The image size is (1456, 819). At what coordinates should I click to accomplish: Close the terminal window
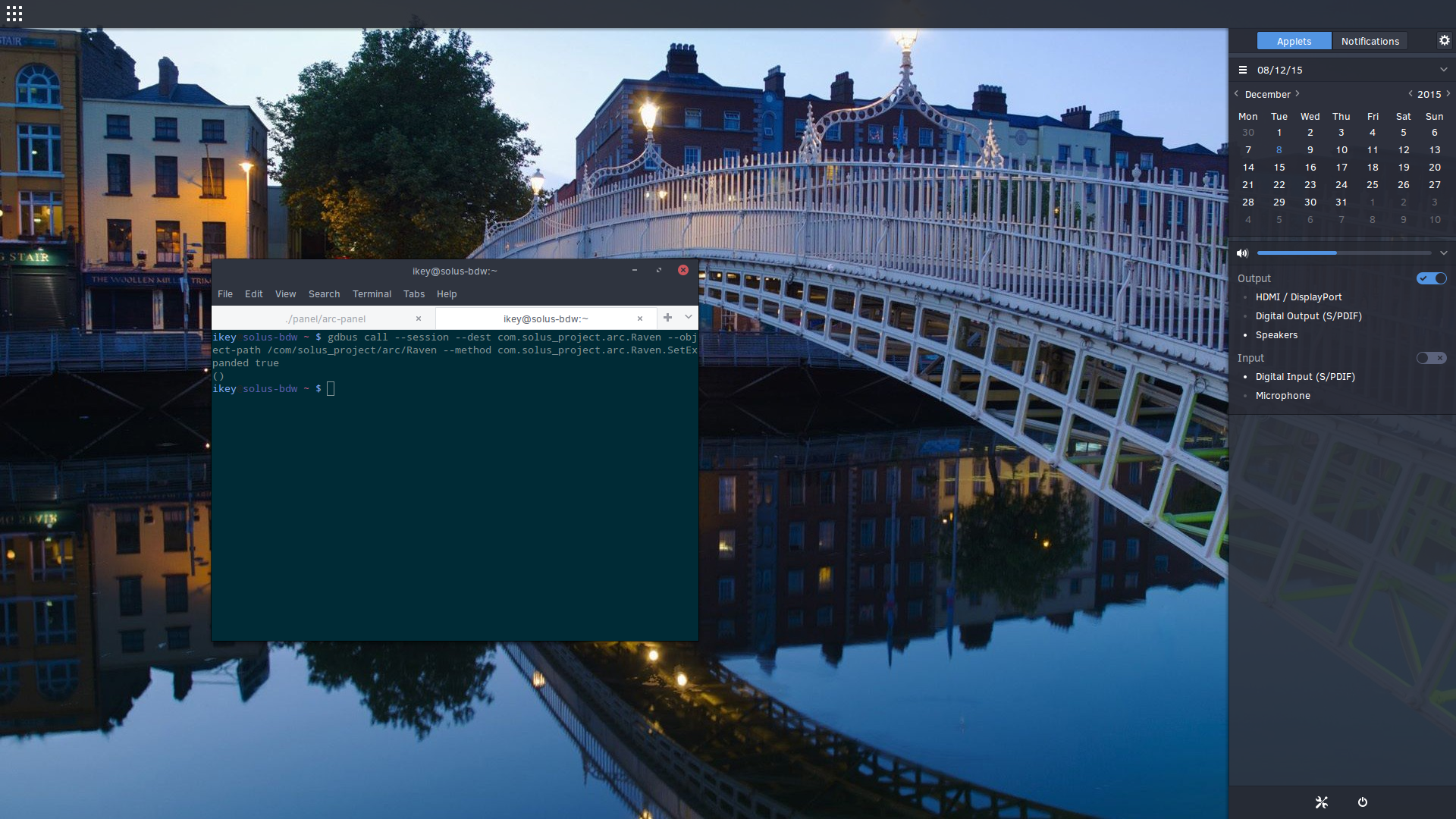coord(683,270)
